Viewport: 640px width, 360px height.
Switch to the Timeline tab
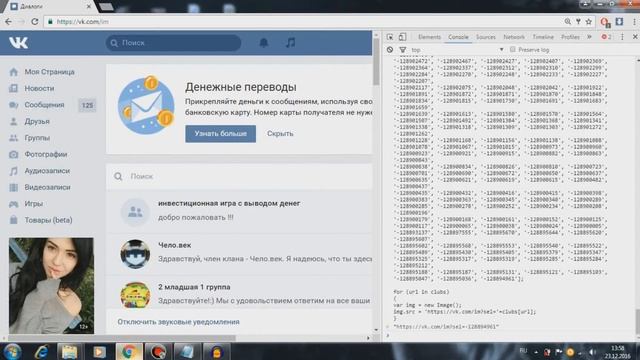(543, 37)
